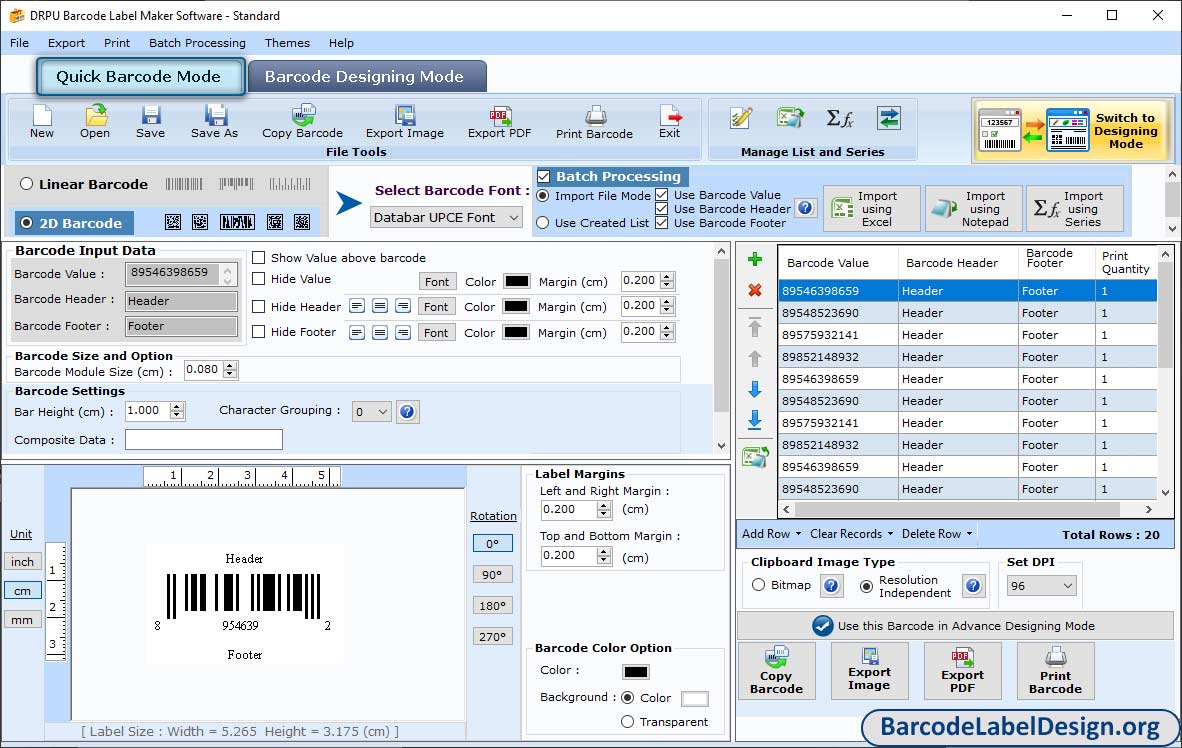Click the sigma fx series icon
1182x748 pixels.
point(839,118)
